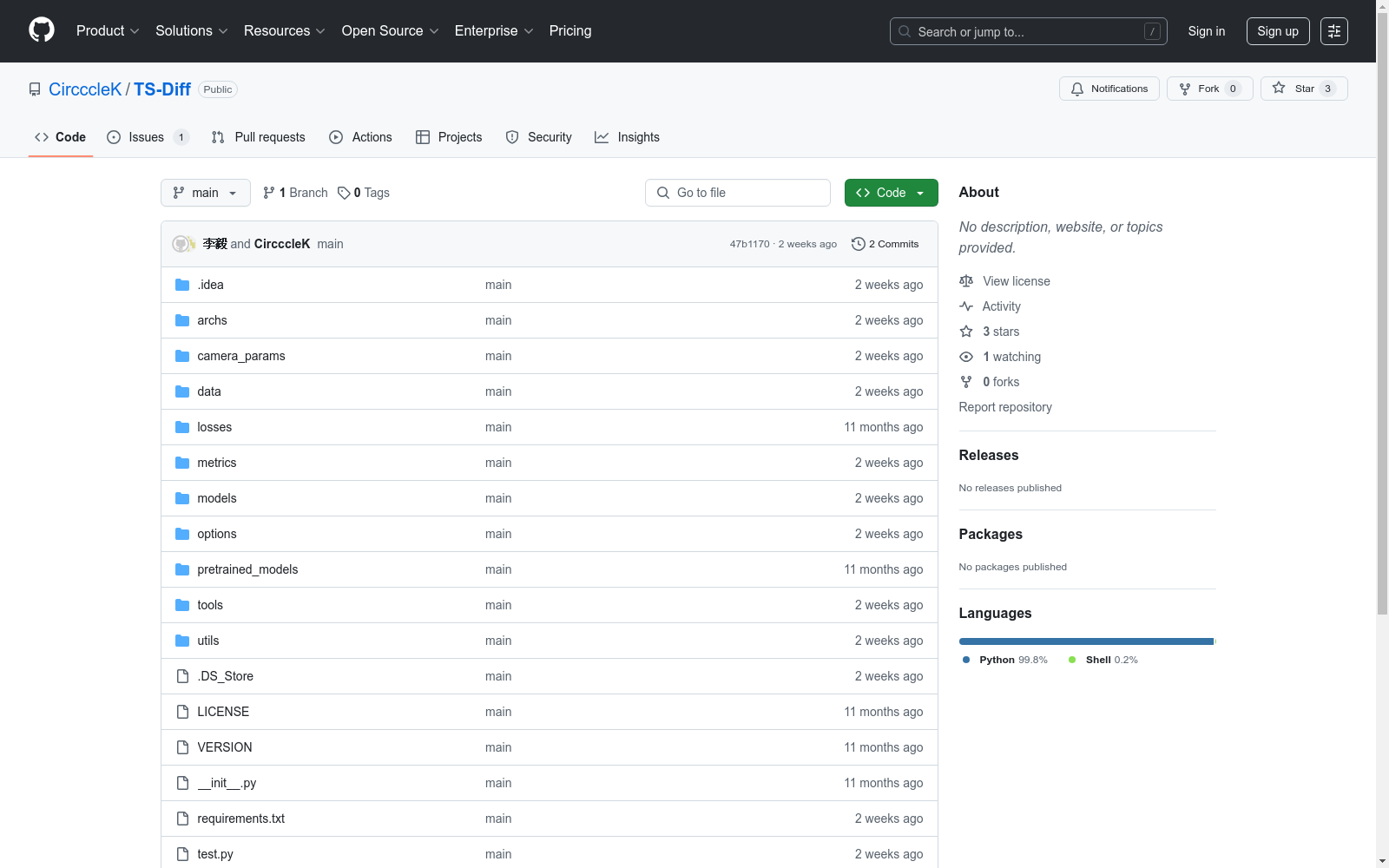Click the pretrained_models folder icon

click(182, 569)
